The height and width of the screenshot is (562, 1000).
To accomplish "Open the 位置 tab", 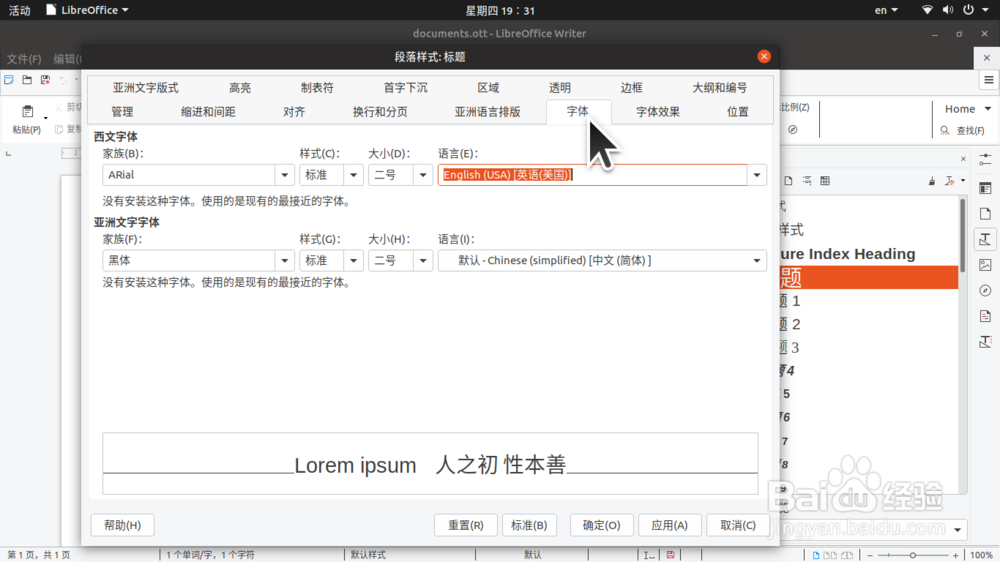I will [x=738, y=112].
